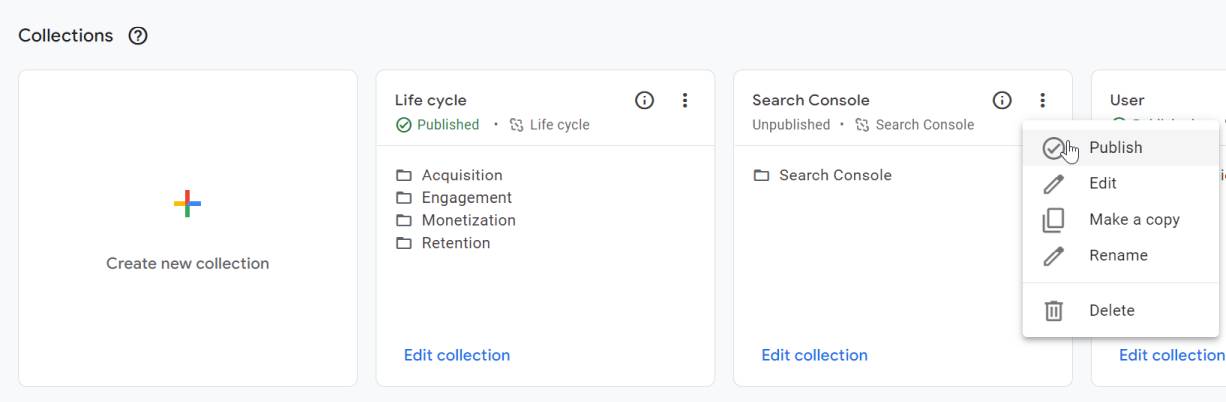The width and height of the screenshot is (1226, 402).
Task: Click the Unpublished status text
Action: 791,125
